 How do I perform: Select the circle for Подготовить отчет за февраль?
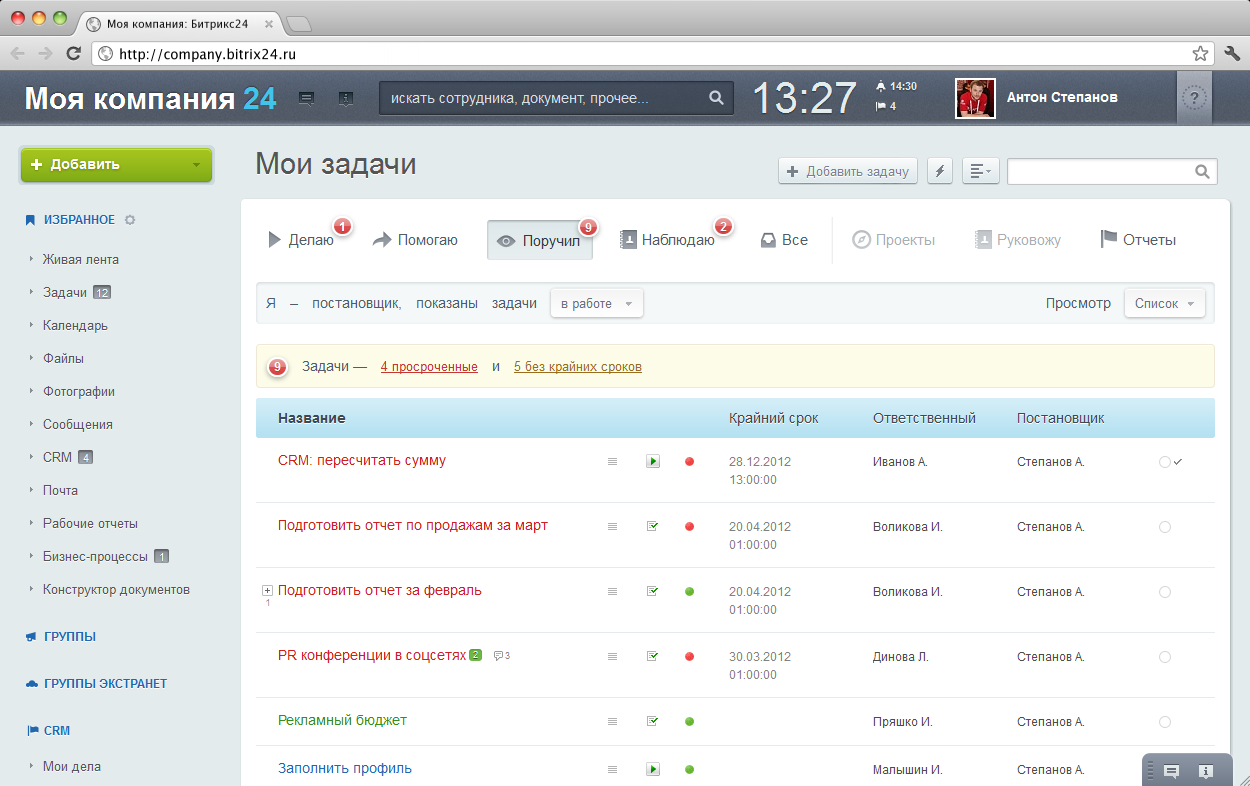tap(1164, 592)
